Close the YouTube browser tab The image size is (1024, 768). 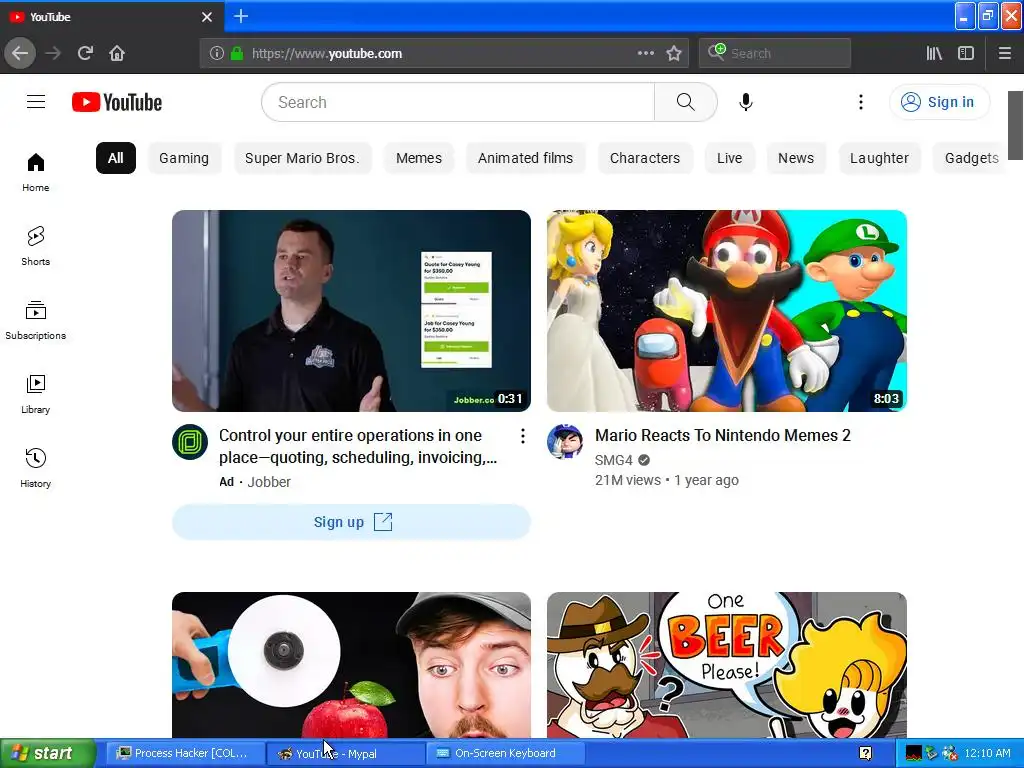[207, 17]
